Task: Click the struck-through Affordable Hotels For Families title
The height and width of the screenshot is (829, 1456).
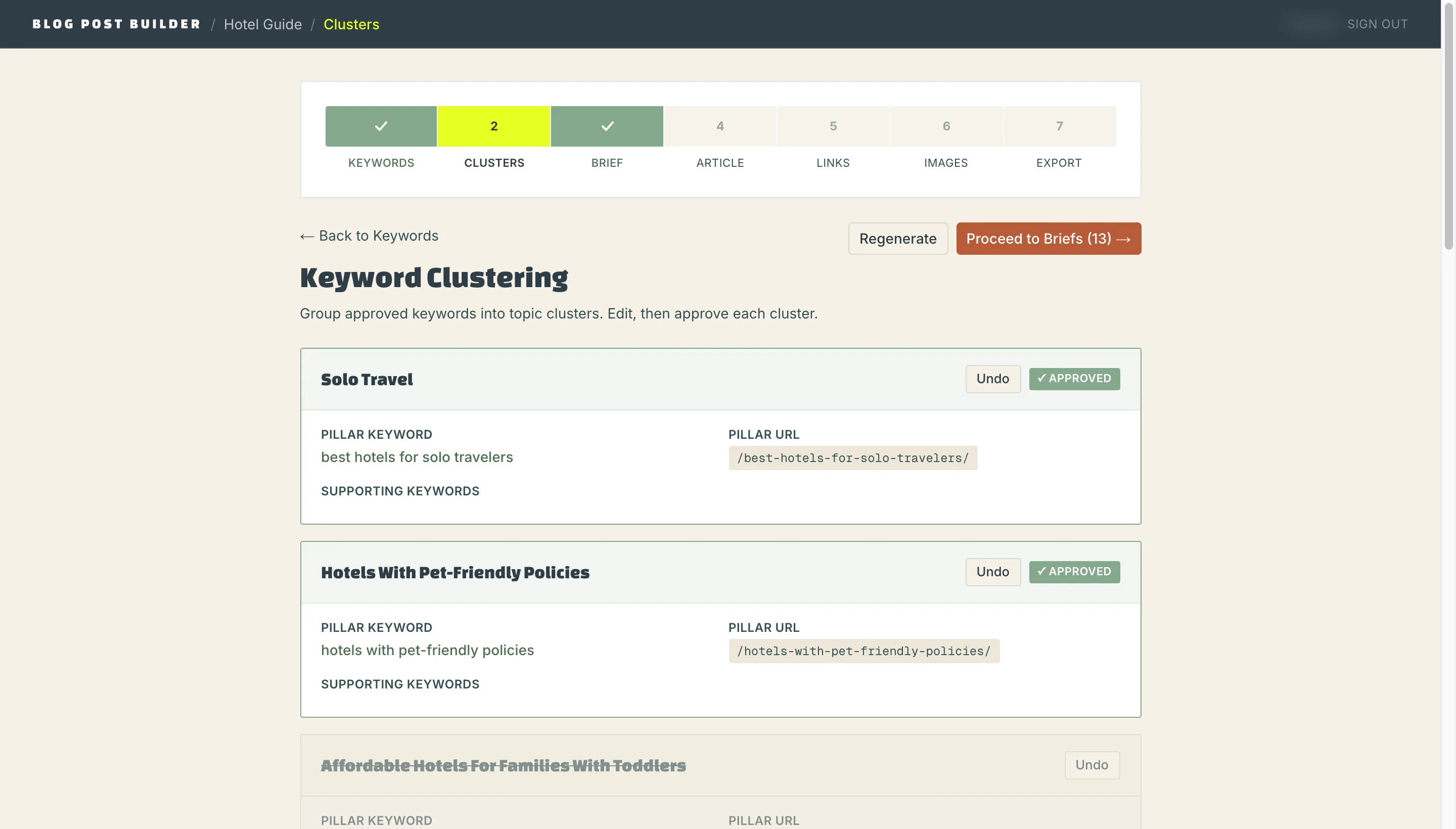Action: [504, 765]
